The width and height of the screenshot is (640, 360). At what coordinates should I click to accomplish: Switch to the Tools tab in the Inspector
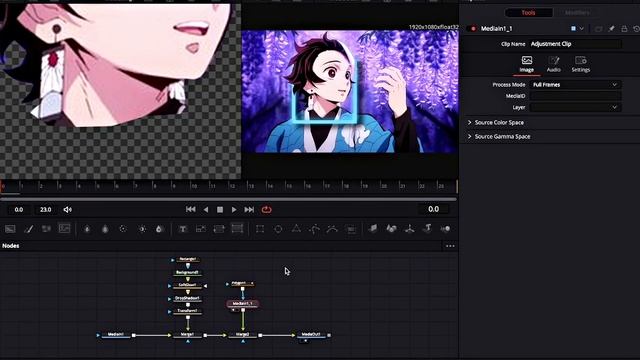pyautogui.click(x=528, y=13)
